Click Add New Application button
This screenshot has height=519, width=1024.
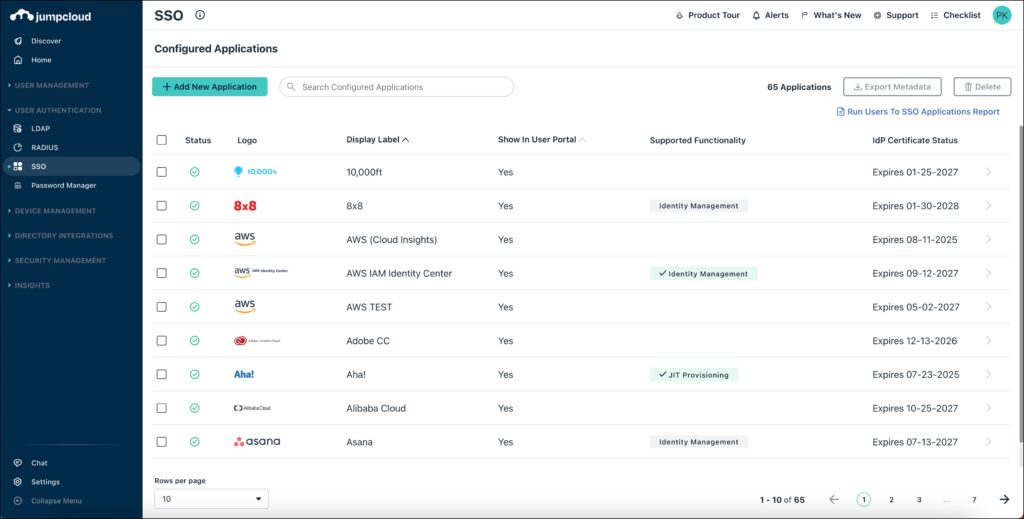[209, 87]
